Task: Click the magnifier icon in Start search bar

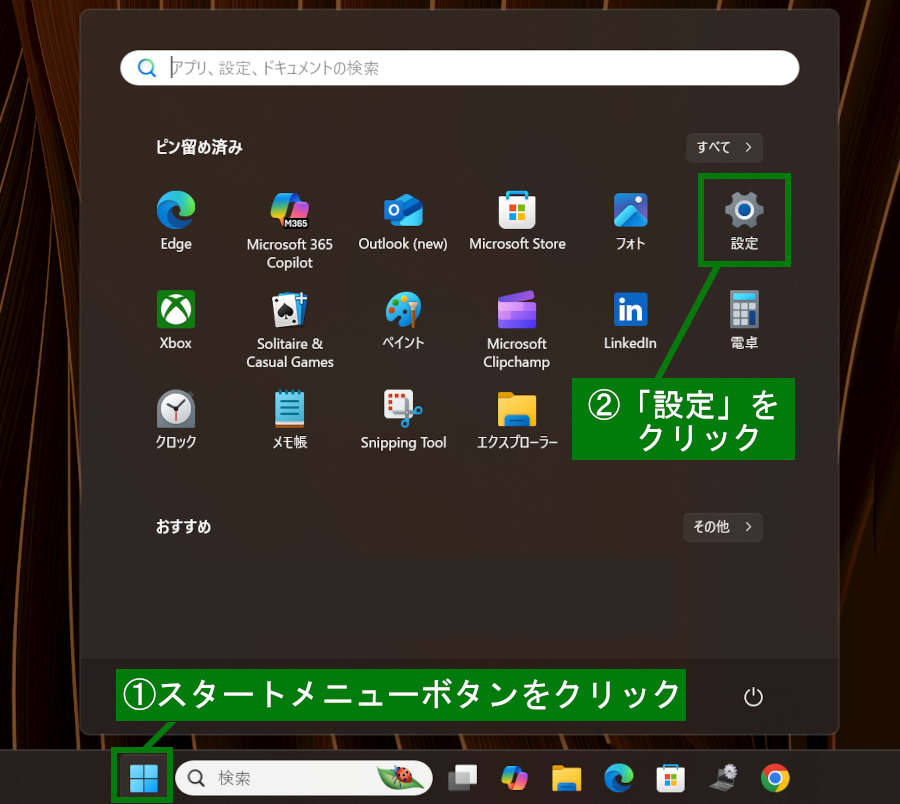Action: [x=147, y=68]
